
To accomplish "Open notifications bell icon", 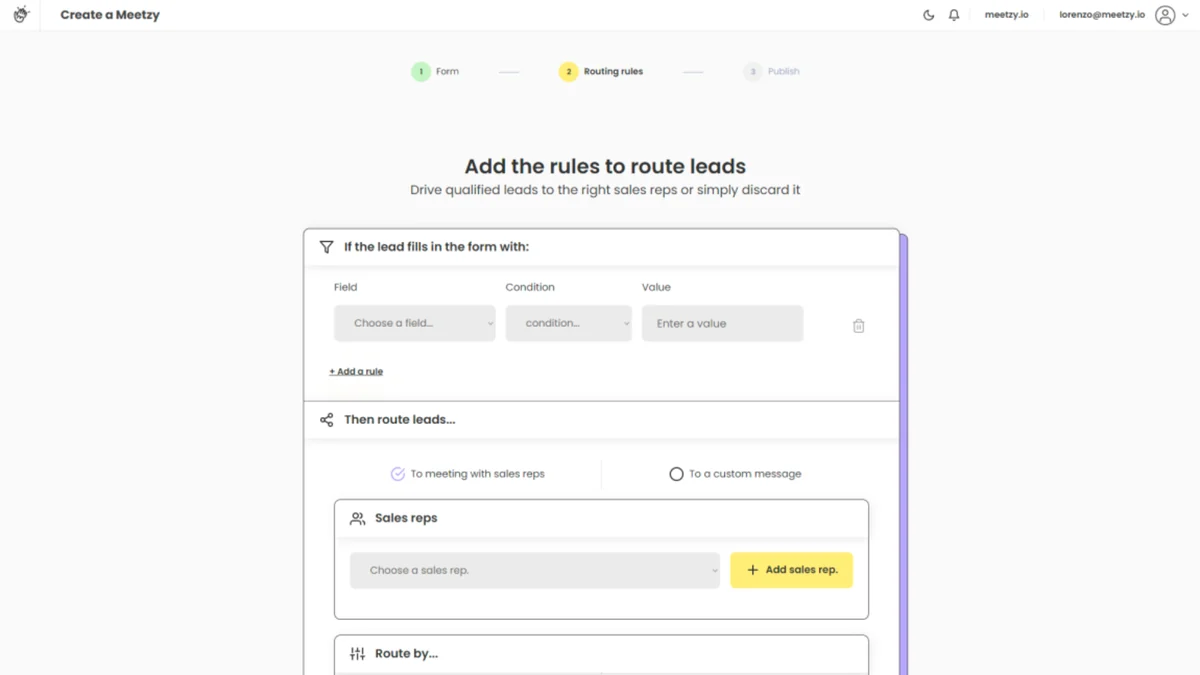I will click(954, 15).
